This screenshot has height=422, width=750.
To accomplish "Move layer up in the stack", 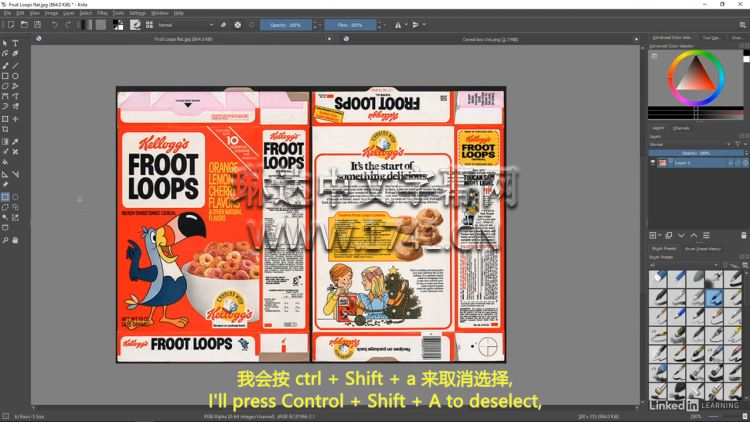I will click(x=694, y=235).
